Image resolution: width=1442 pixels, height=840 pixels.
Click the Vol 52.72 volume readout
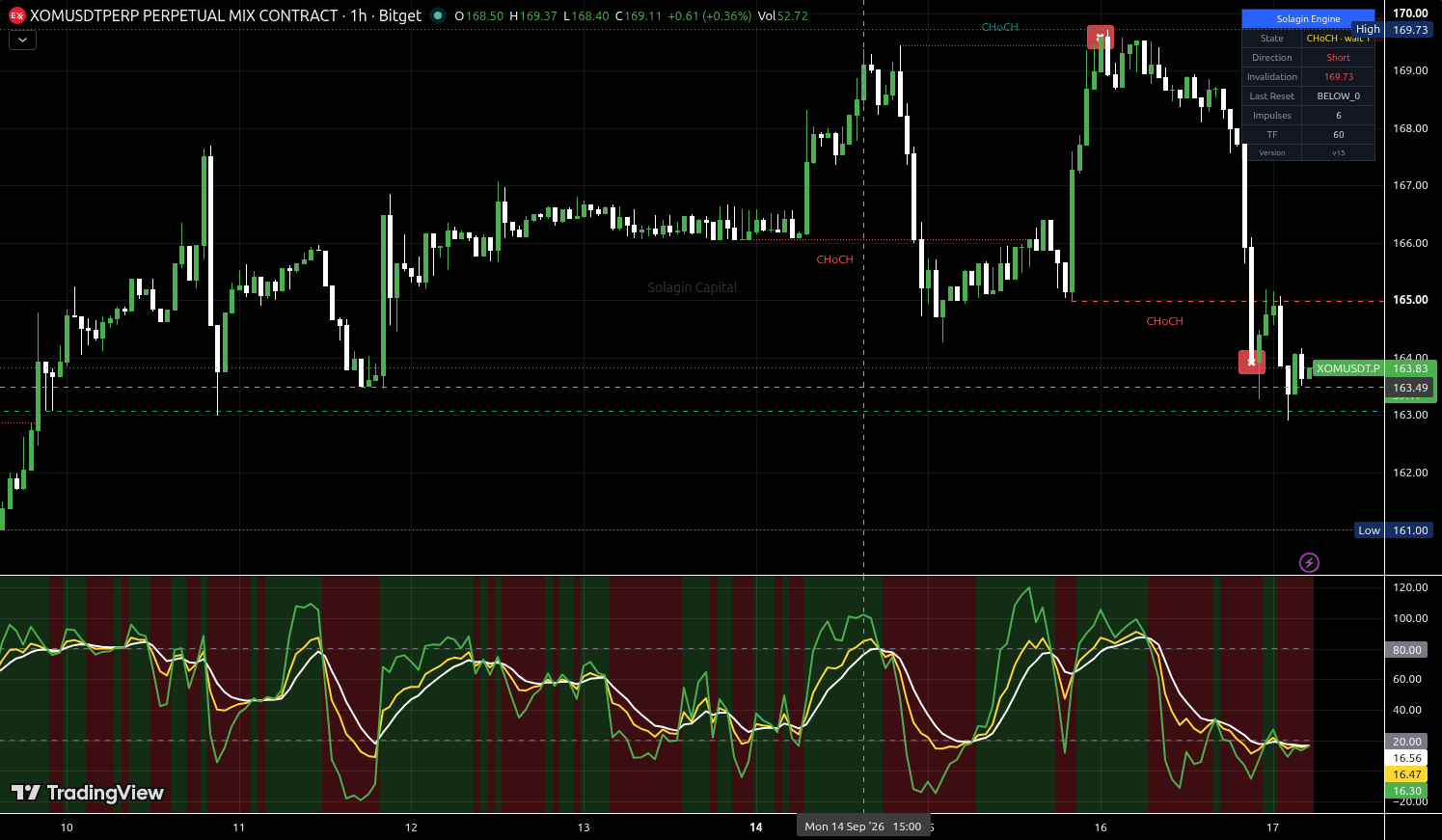click(782, 16)
